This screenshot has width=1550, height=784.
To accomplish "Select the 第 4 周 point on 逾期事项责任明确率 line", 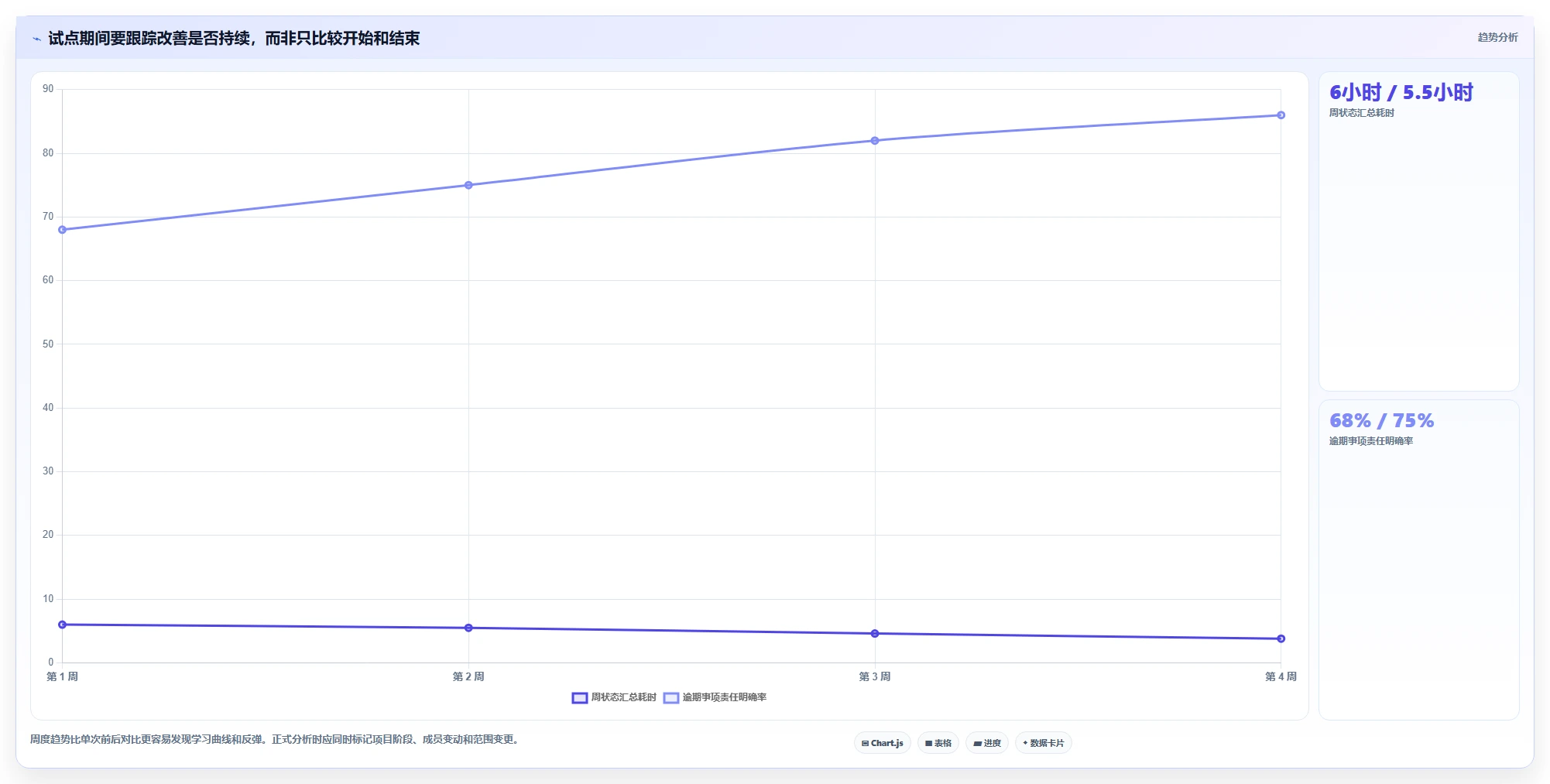I will tap(1281, 115).
